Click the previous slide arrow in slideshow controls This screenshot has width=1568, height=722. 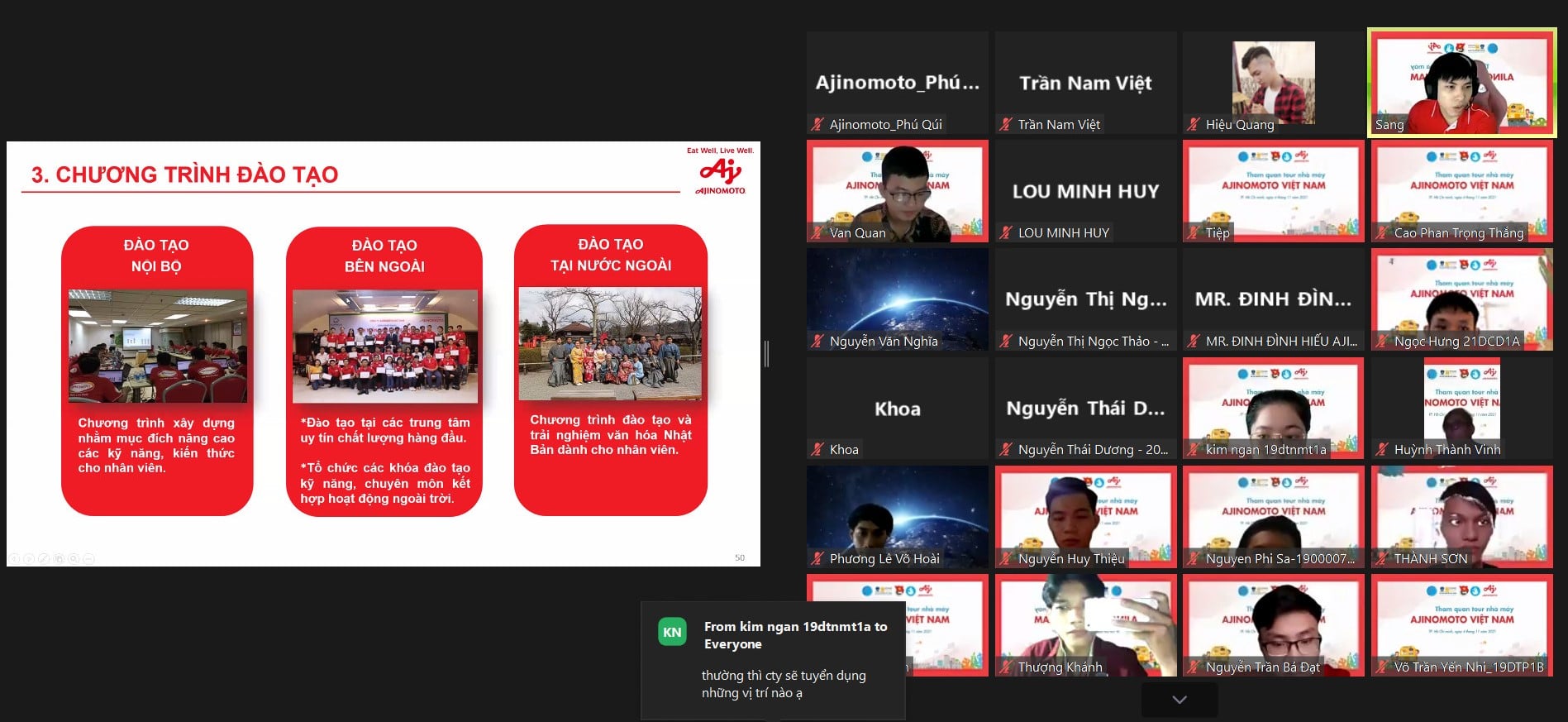[x=14, y=559]
